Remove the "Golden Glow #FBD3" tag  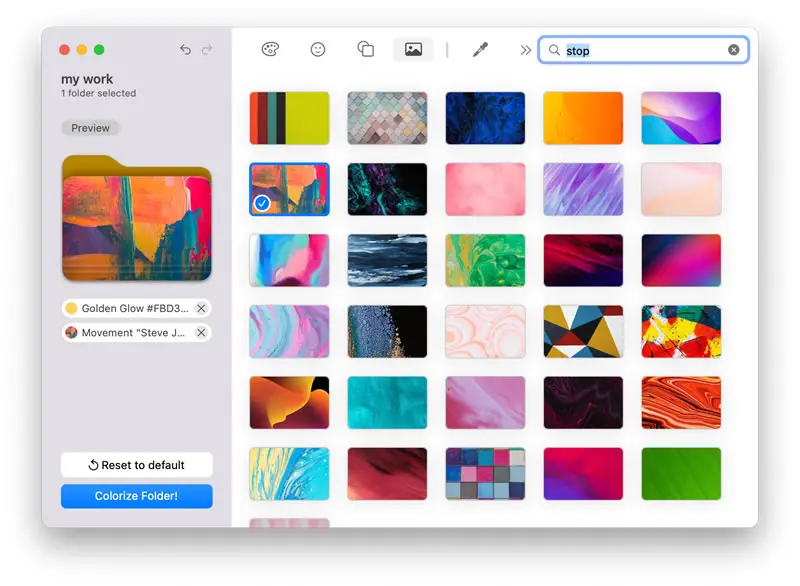pyautogui.click(x=201, y=308)
